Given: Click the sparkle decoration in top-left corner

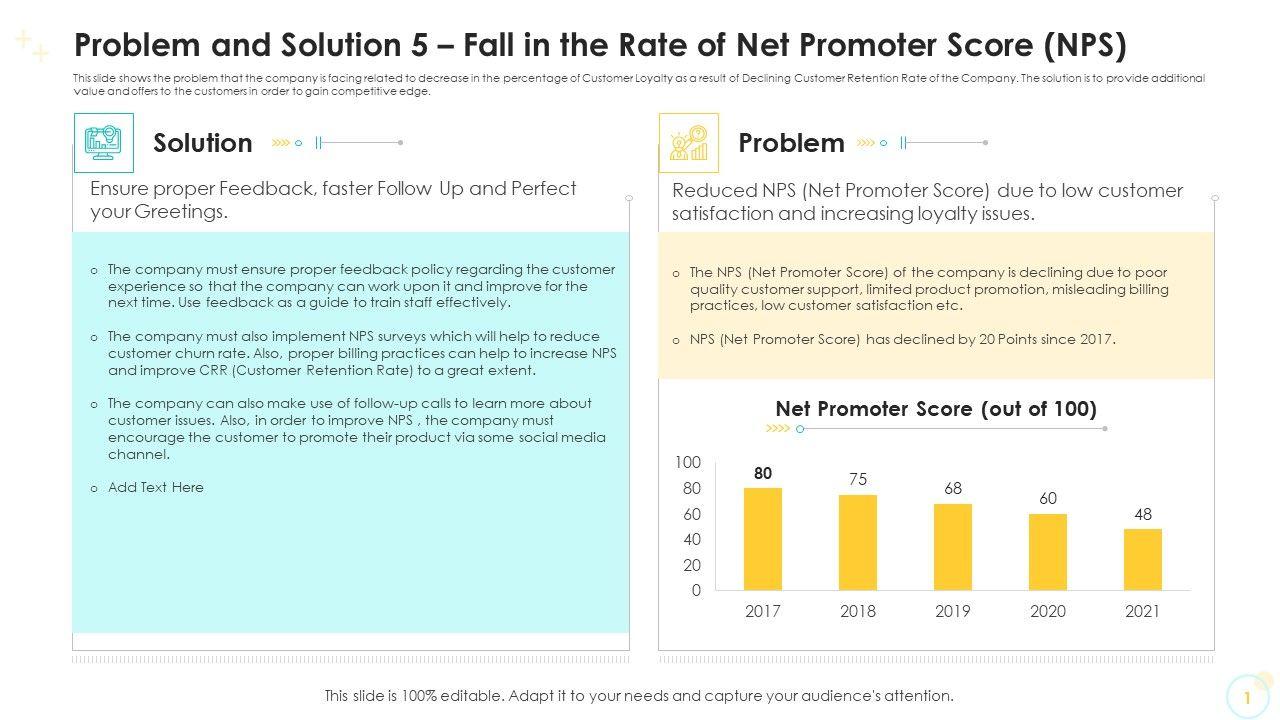Looking at the screenshot, I should click(x=32, y=46).
